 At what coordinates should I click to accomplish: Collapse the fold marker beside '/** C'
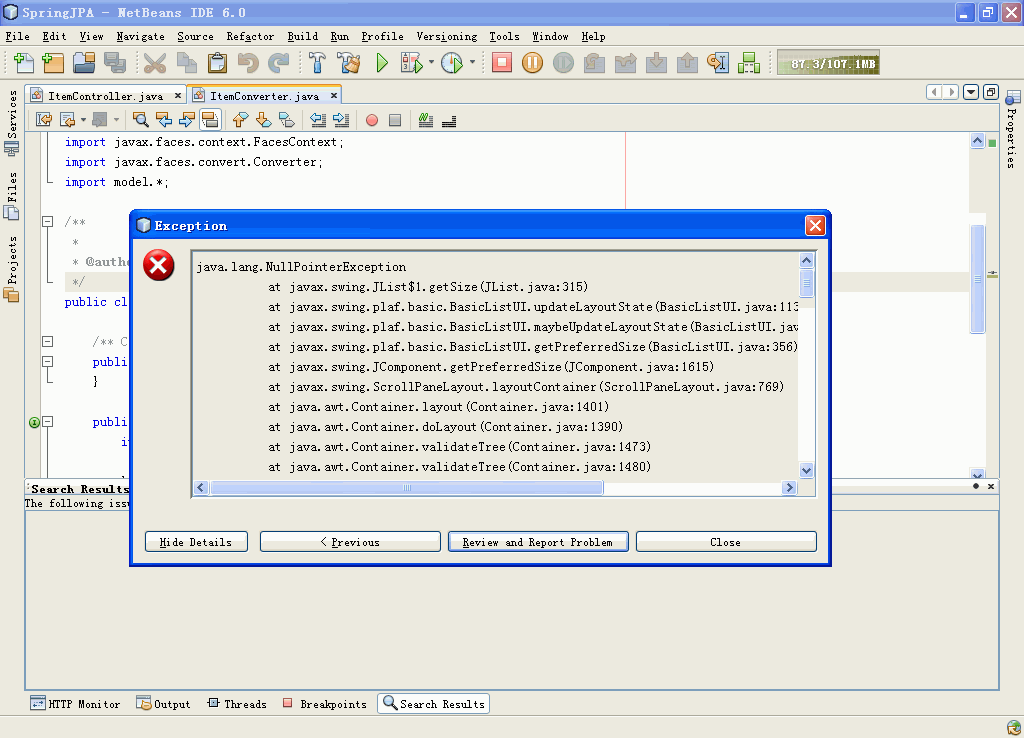48,342
